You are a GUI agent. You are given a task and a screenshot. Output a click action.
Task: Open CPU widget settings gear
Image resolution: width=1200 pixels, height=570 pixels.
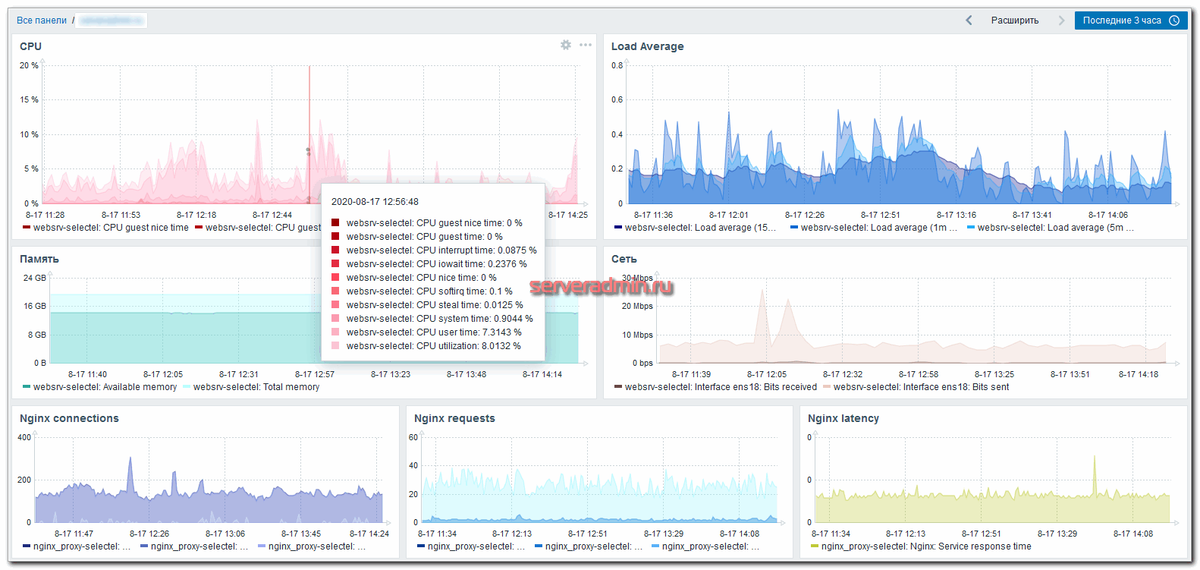(x=566, y=45)
